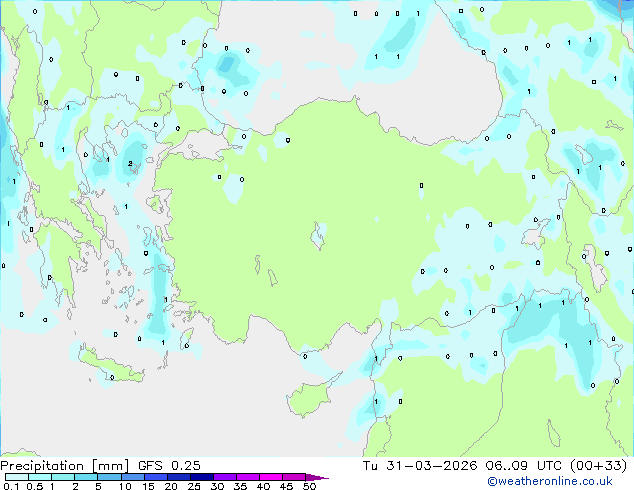The image size is (634, 490).
Task: Click the '06..09 UTC' time range
Action: (x=523, y=466)
